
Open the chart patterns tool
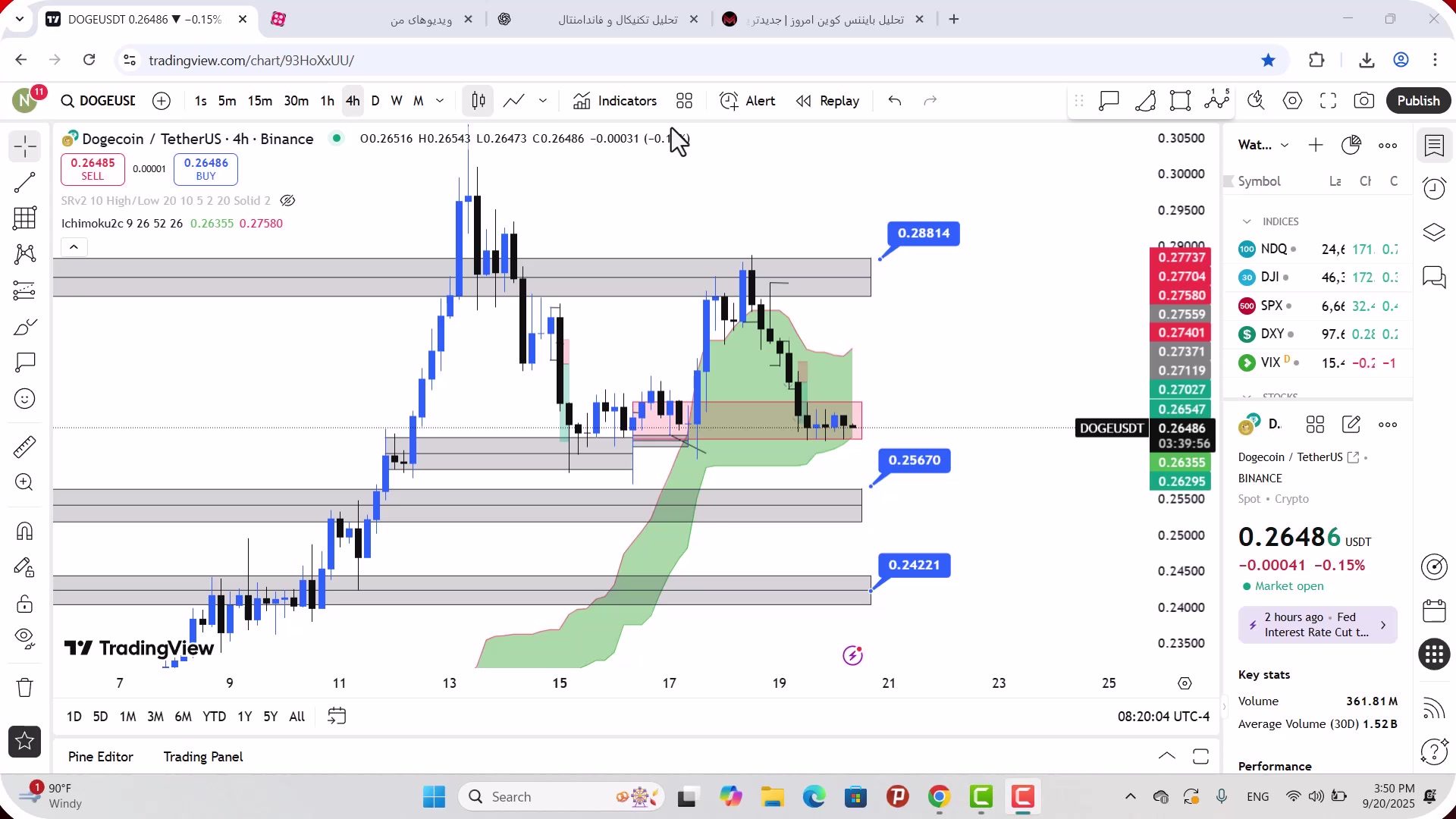point(25,254)
